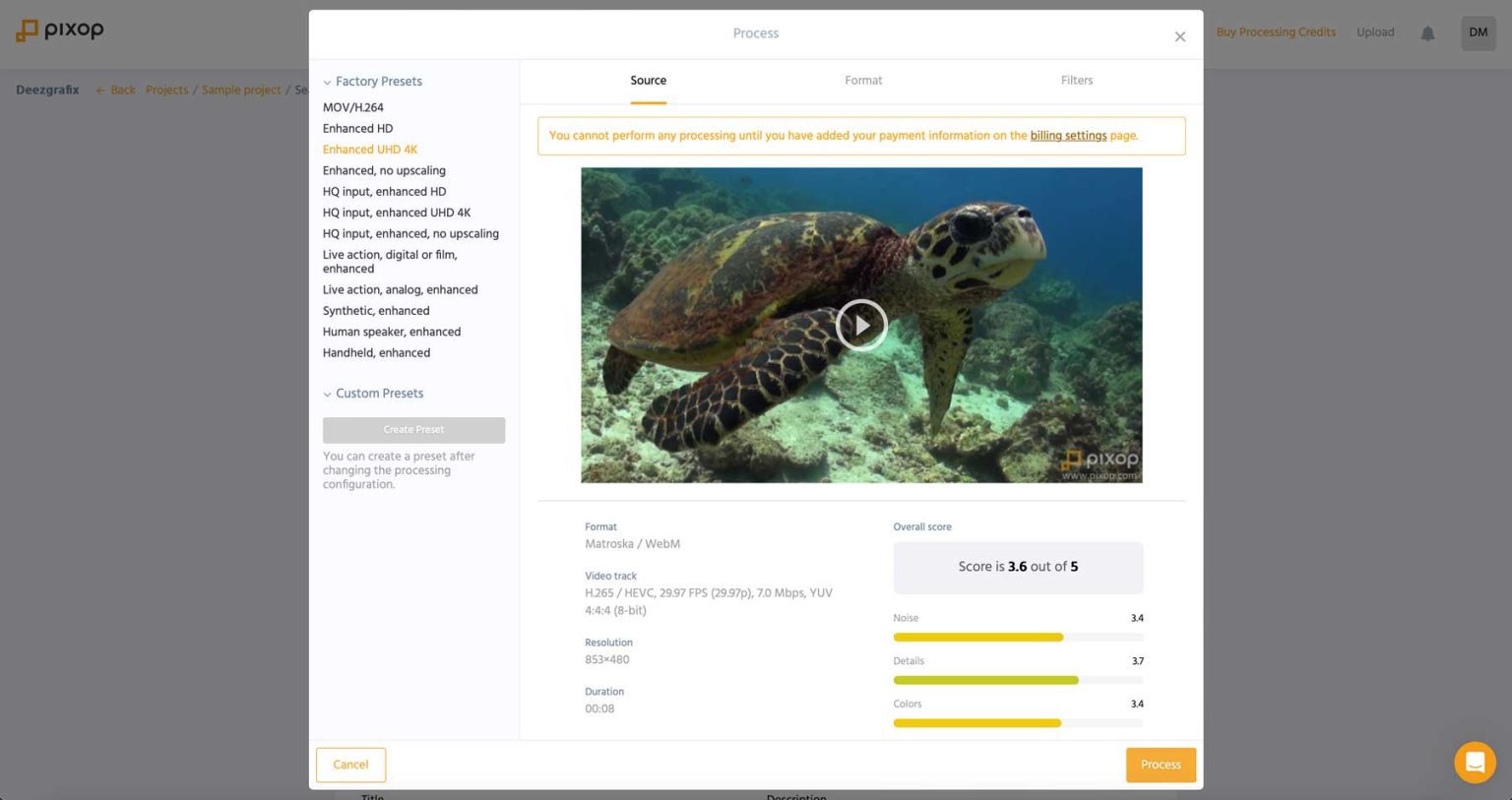Open the Sample project breadcrumb

click(240, 90)
